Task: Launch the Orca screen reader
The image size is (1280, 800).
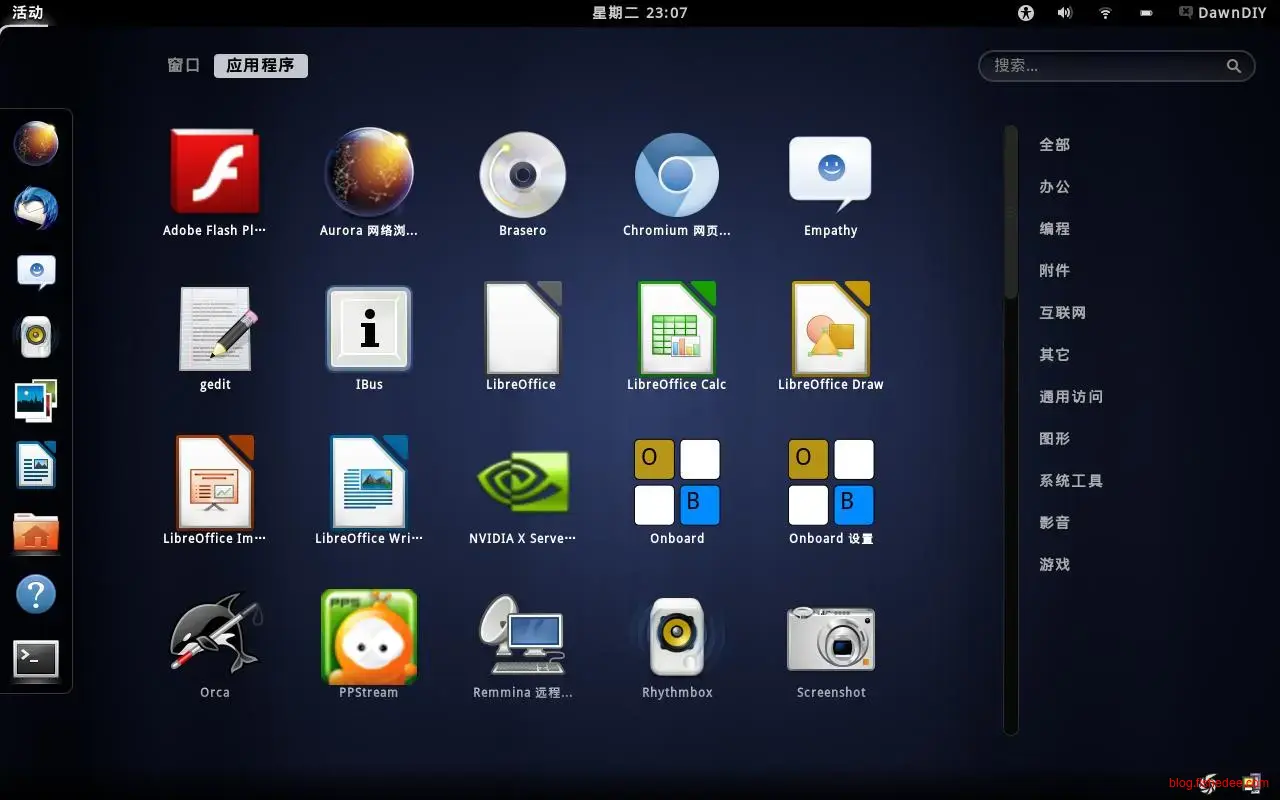Action: tap(215, 636)
